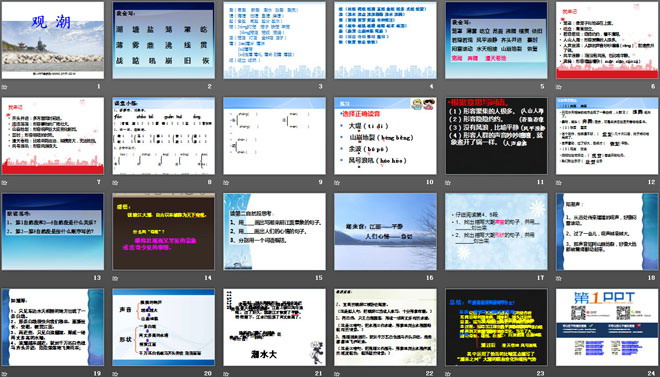
Task: Click the slide number label 17
Action: [540, 278]
